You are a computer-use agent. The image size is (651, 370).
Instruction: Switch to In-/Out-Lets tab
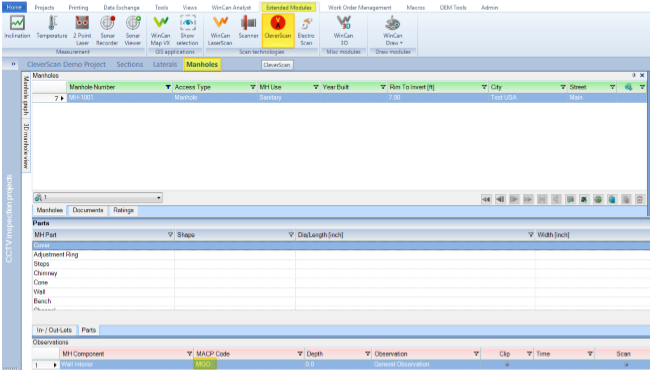(x=54, y=330)
